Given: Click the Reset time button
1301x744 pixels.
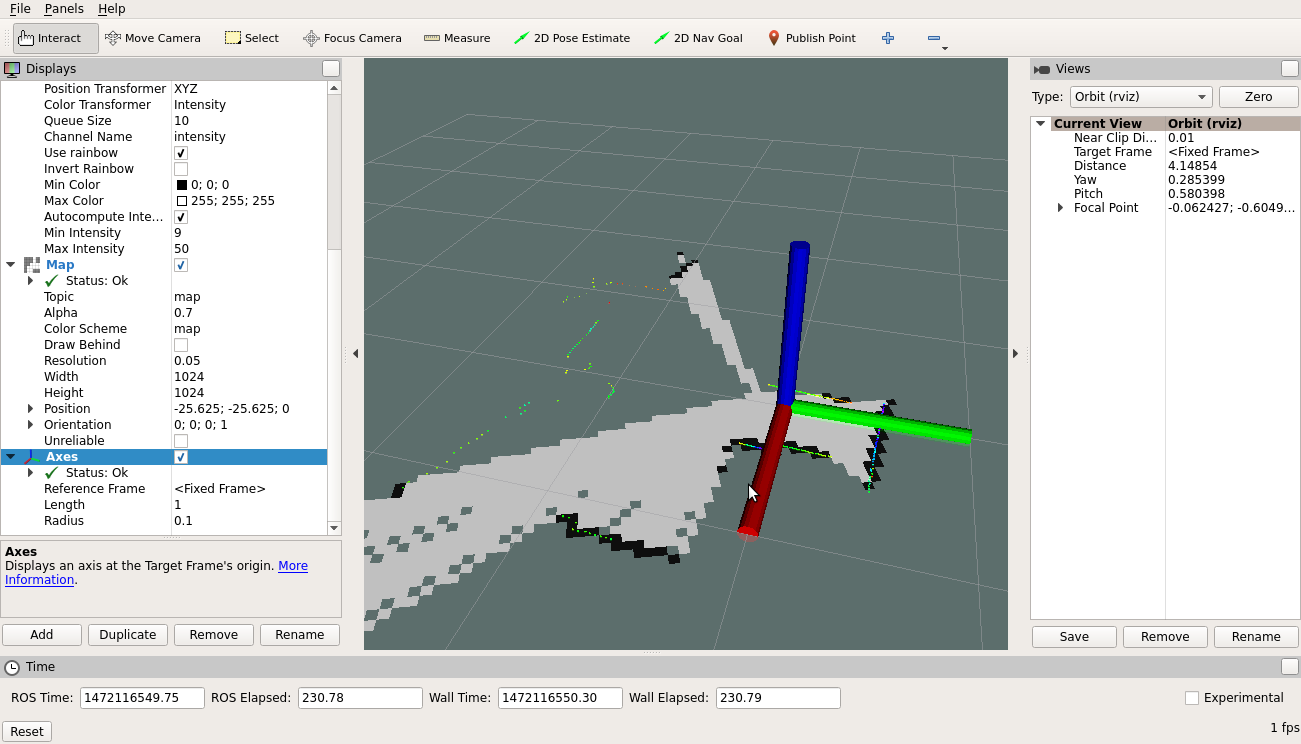Looking at the screenshot, I should [27, 732].
